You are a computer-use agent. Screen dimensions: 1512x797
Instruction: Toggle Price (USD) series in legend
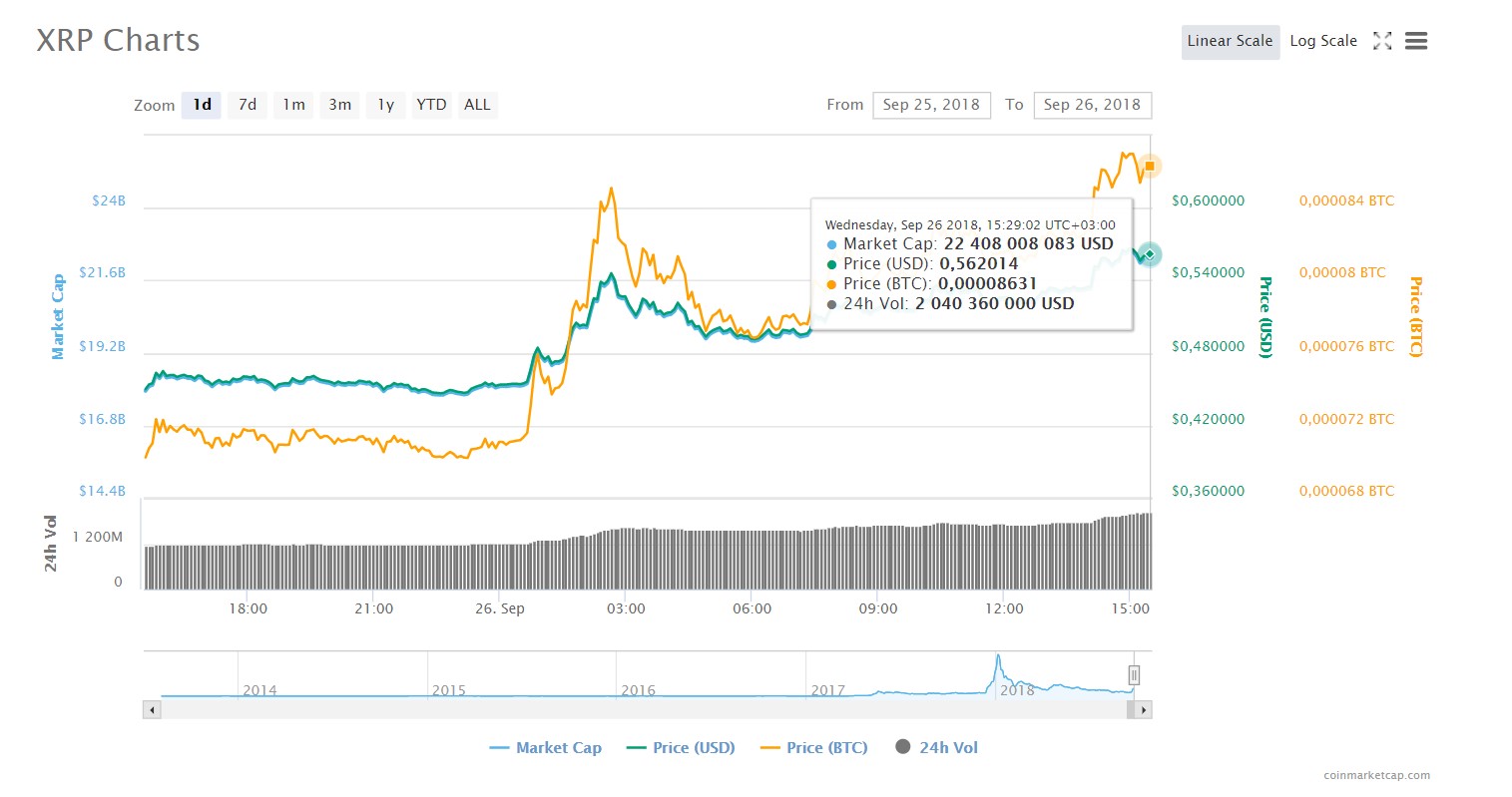tap(681, 748)
